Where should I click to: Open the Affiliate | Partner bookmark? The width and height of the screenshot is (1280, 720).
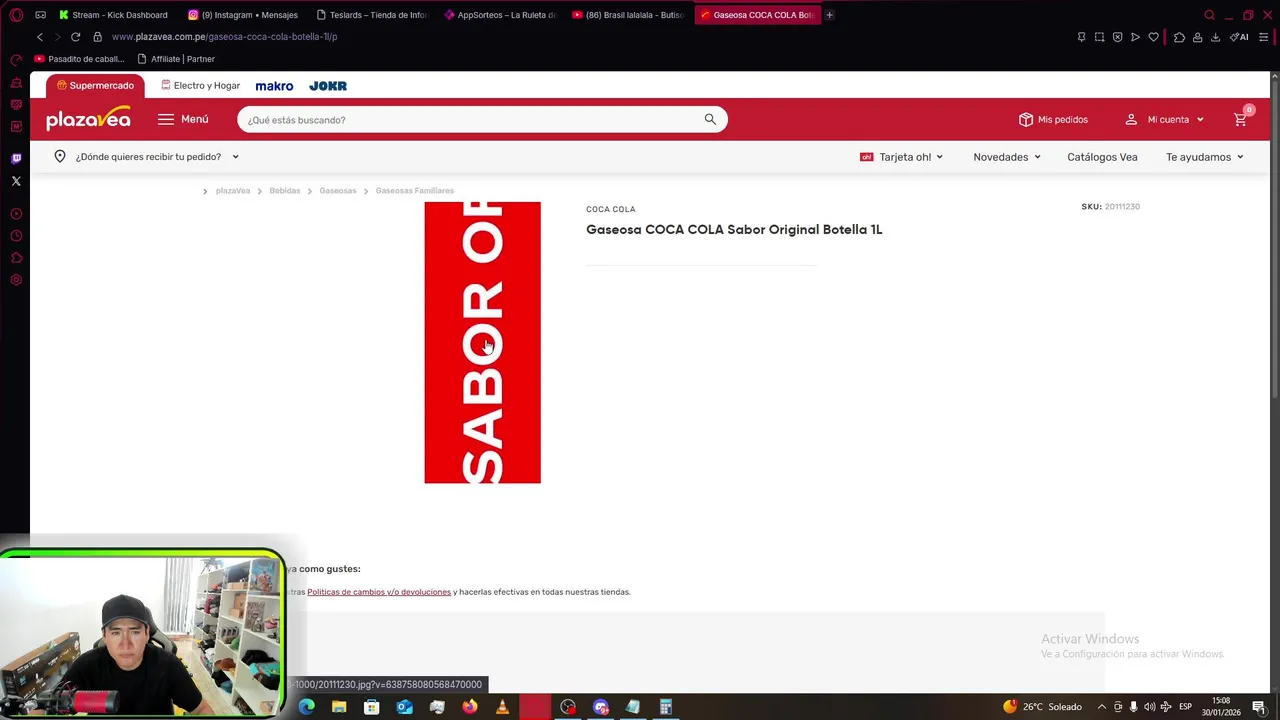[176, 59]
